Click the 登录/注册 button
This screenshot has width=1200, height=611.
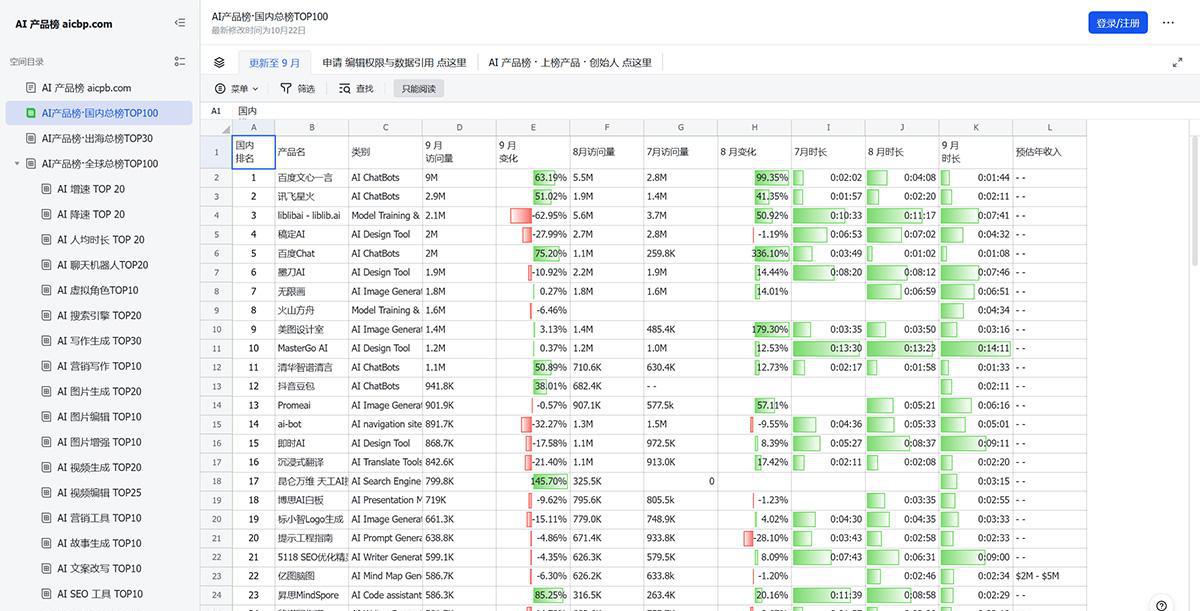1118,23
